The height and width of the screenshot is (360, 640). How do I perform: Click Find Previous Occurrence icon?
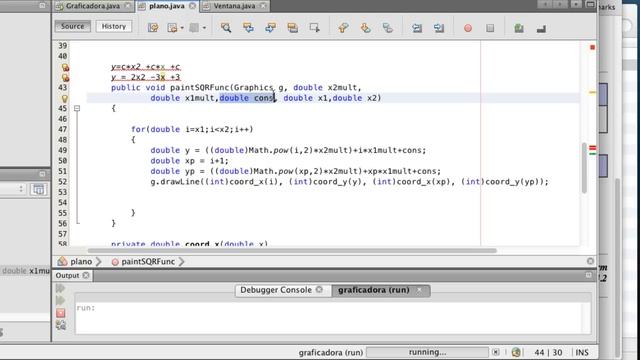click(248, 28)
